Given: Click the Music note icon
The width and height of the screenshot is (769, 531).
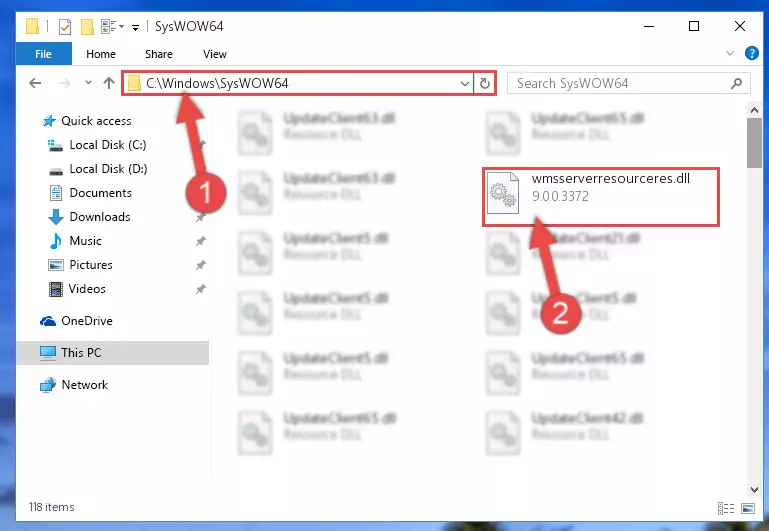Looking at the screenshot, I should click(56, 241).
